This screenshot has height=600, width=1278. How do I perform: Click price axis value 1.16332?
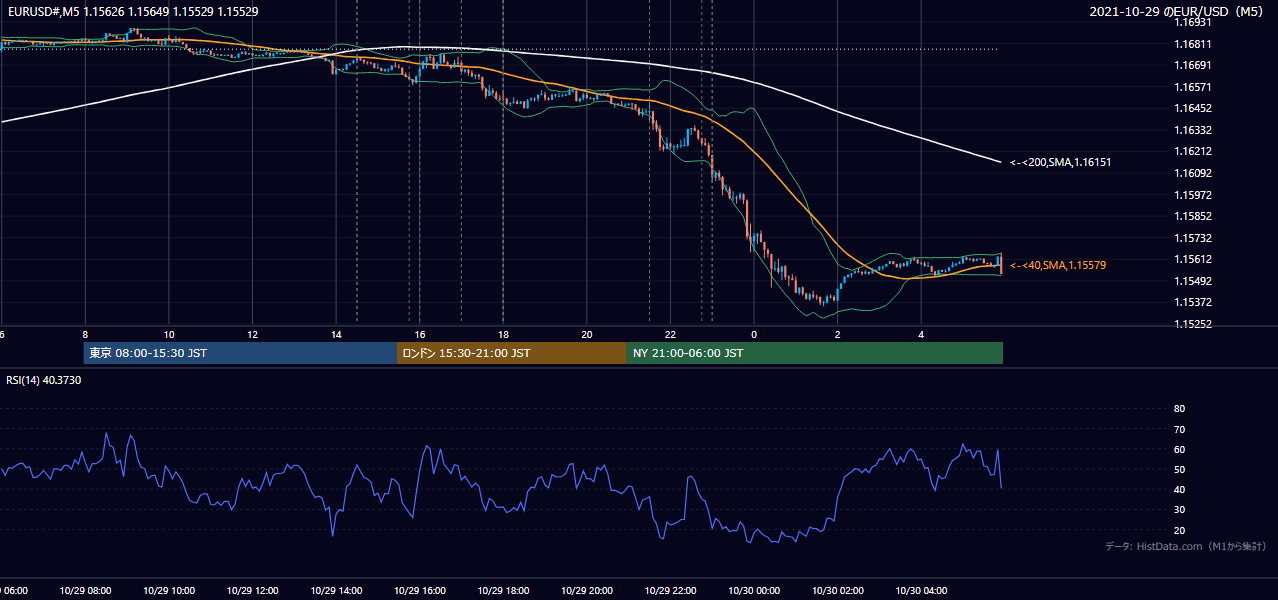click(1194, 130)
